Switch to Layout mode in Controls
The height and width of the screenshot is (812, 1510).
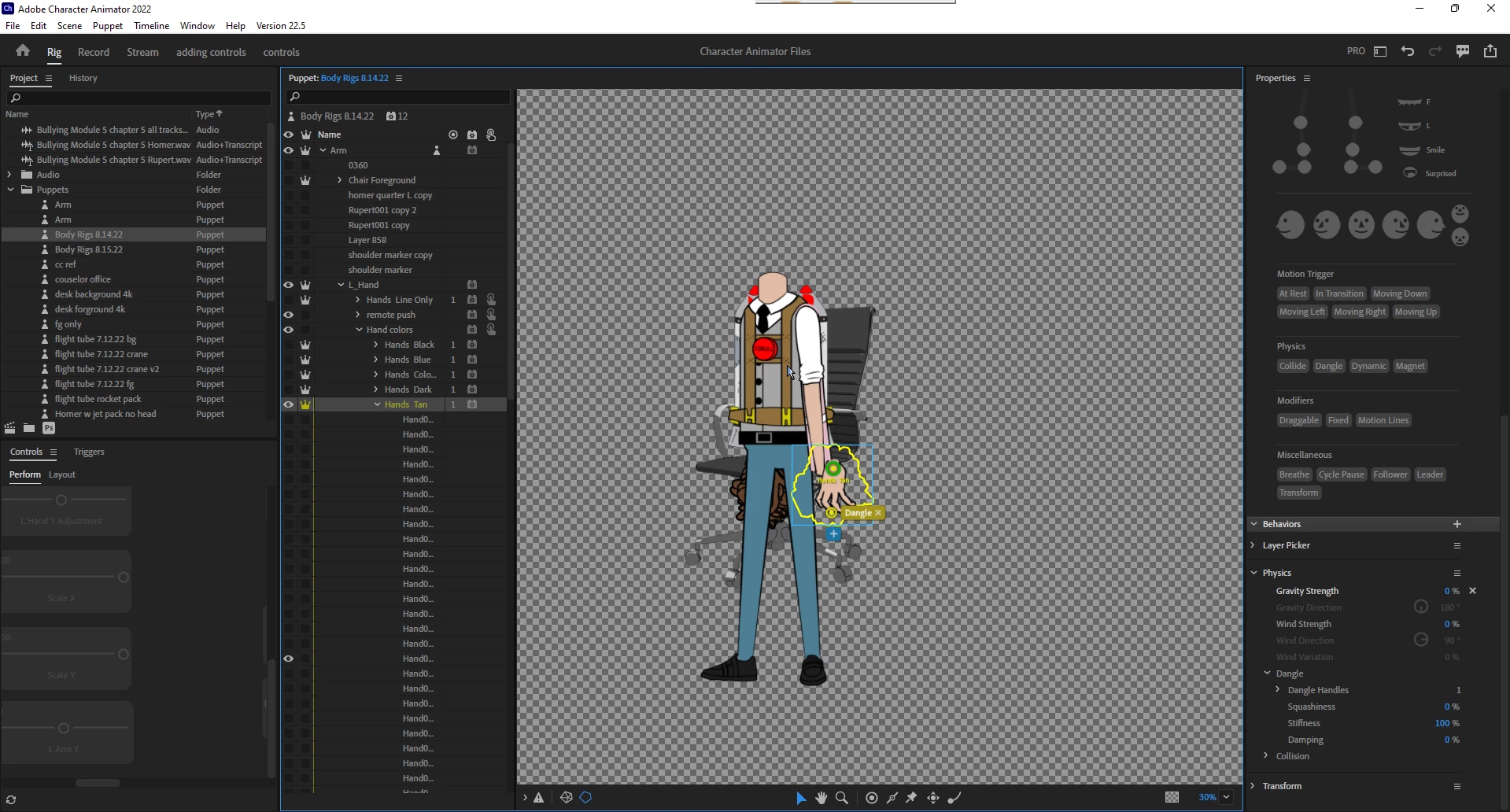point(62,474)
